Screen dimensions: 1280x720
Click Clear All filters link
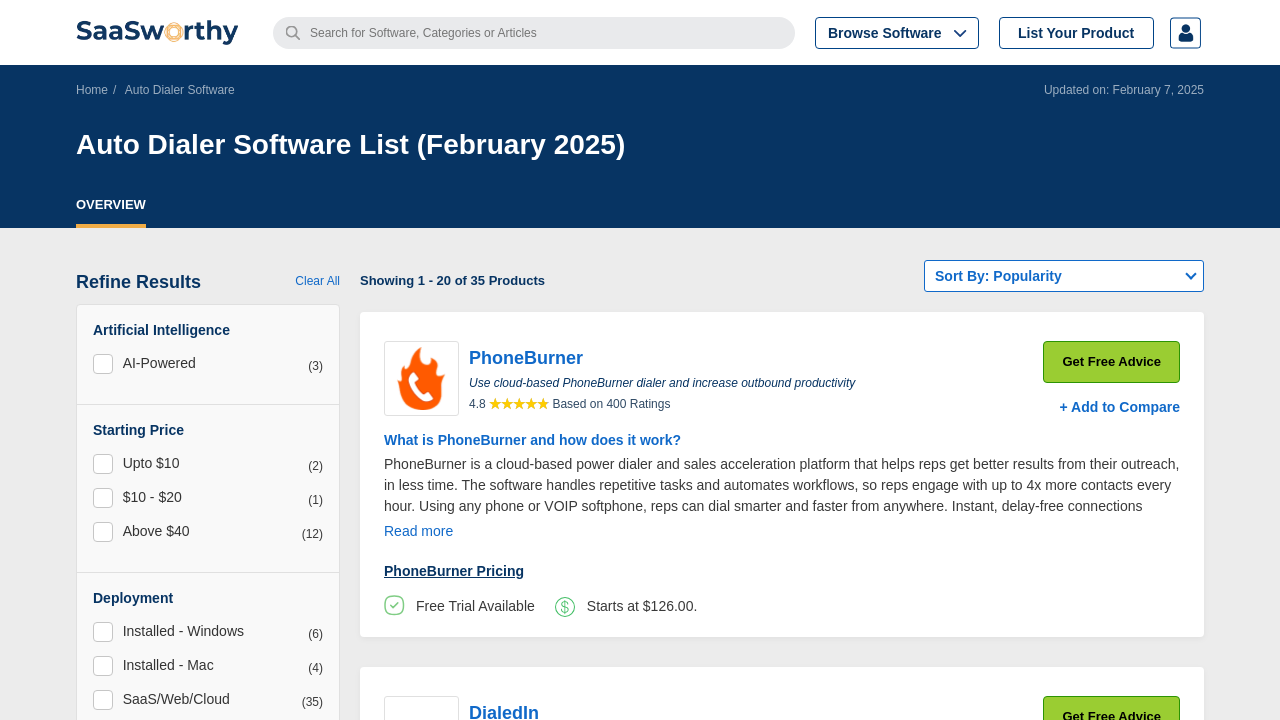point(317,281)
